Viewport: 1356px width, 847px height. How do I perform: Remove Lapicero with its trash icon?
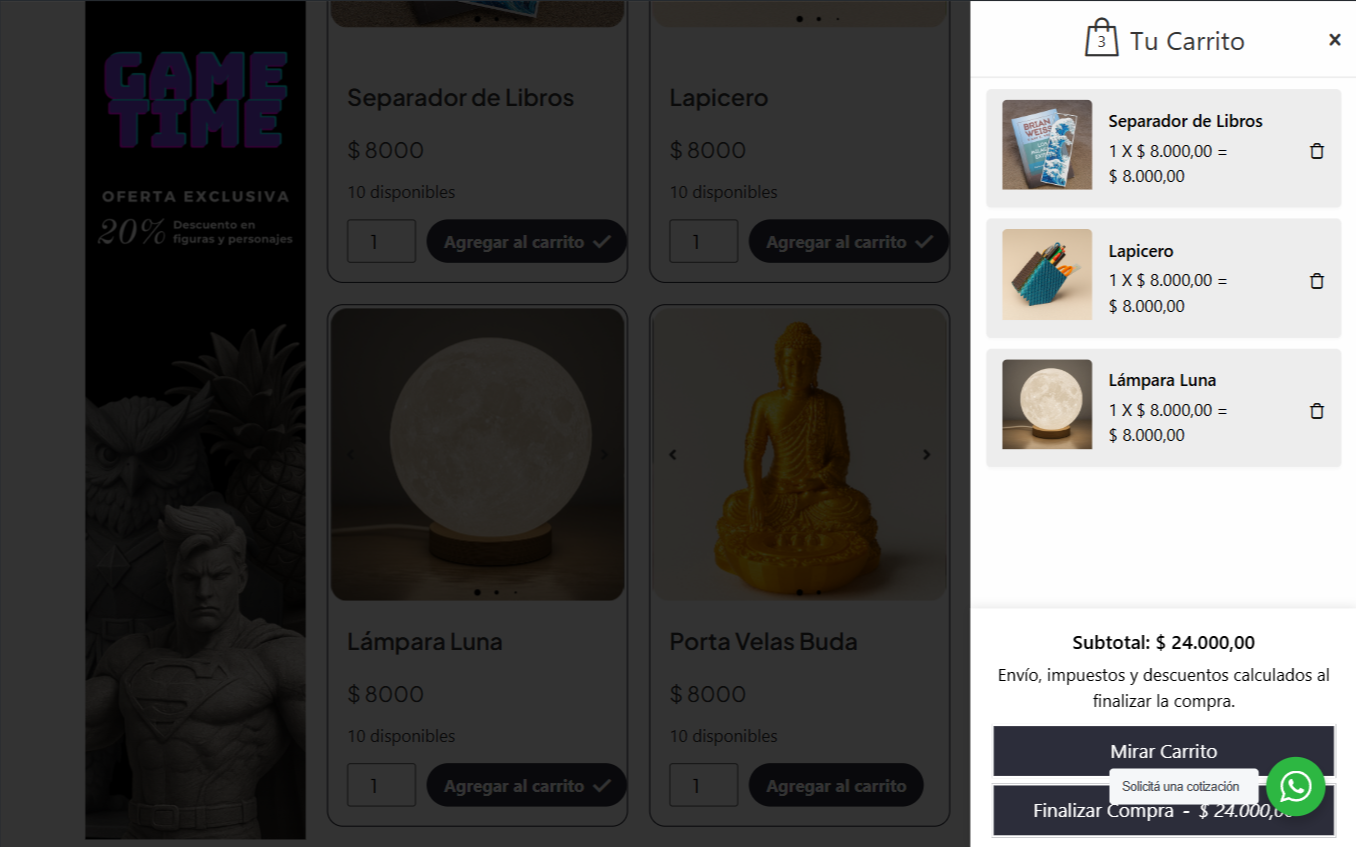(1317, 281)
